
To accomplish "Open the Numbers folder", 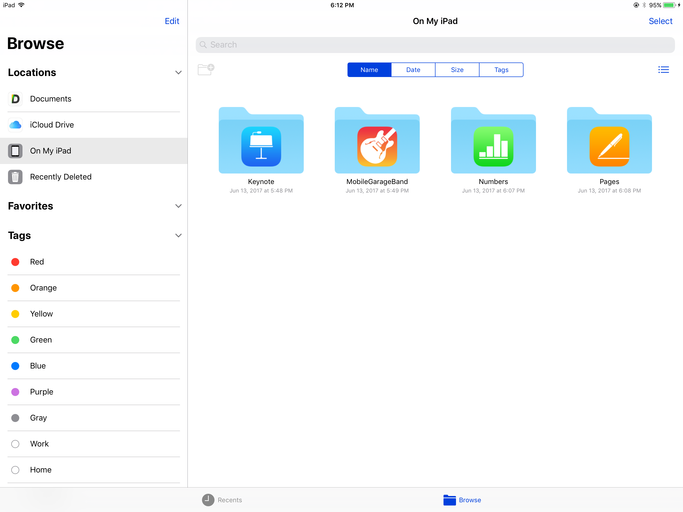I will pyautogui.click(x=493, y=140).
